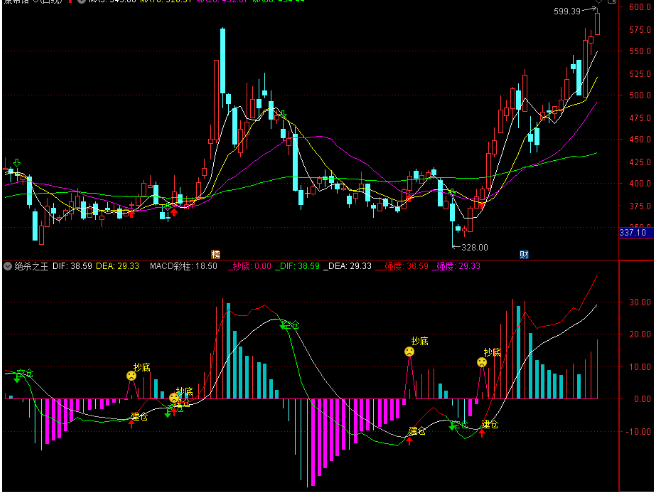Click the red 强度: 38.59 value
This screenshot has width=654, height=492.
click(402, 266)
